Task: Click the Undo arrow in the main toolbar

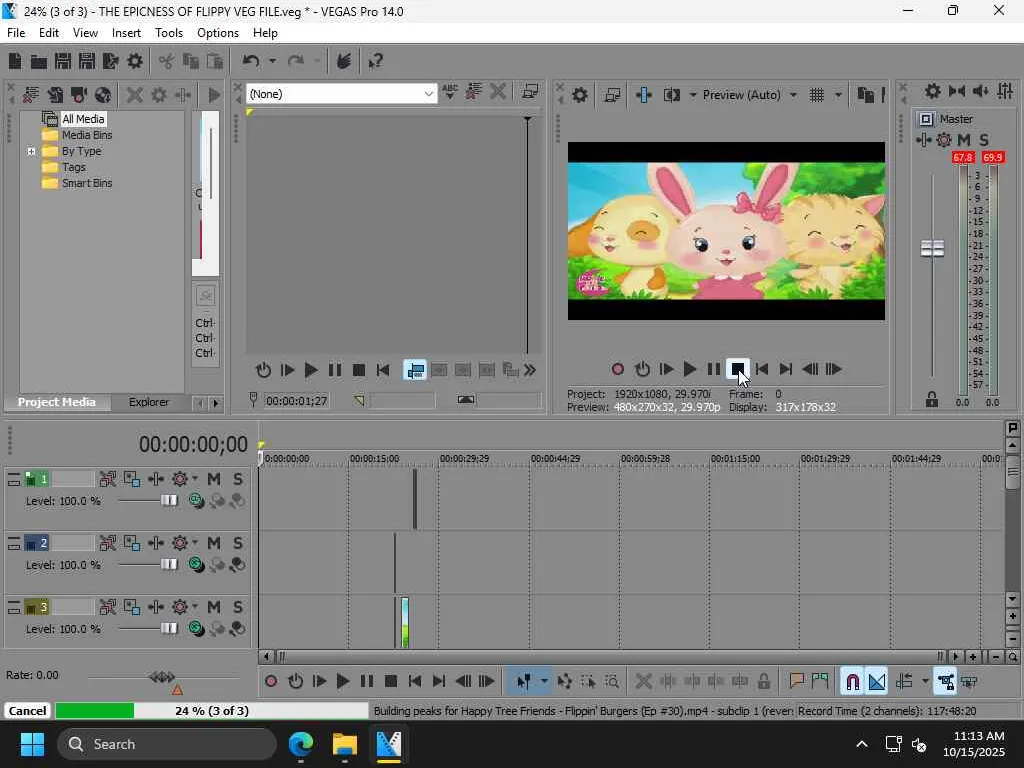Action: tap(250, 61)
